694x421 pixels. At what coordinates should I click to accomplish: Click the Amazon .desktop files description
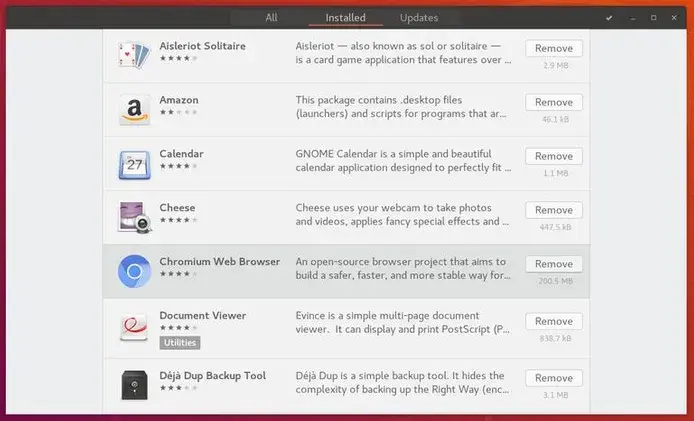pyautogui.click(x=401, y=107)
